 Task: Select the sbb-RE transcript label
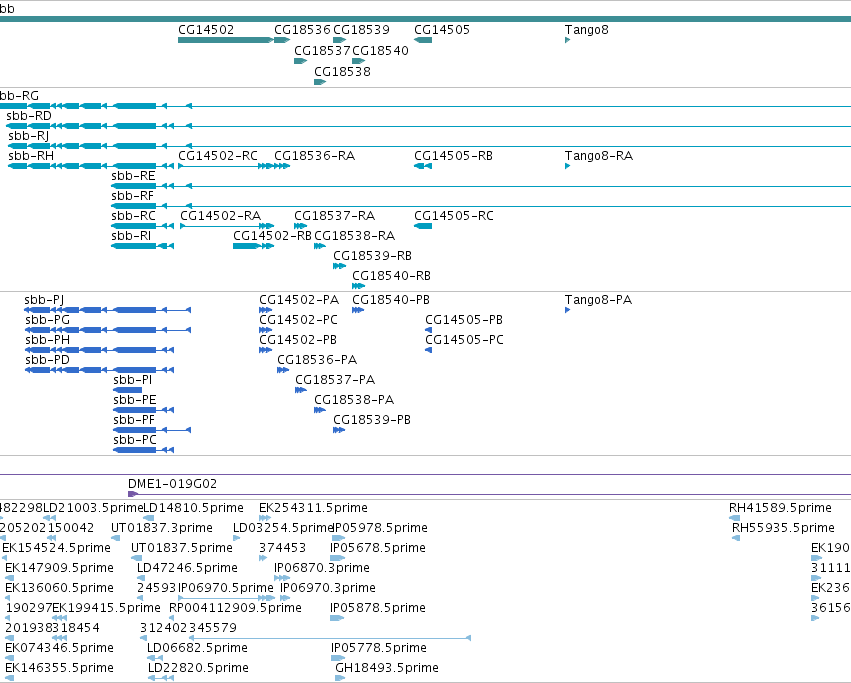tap(134, 176)
